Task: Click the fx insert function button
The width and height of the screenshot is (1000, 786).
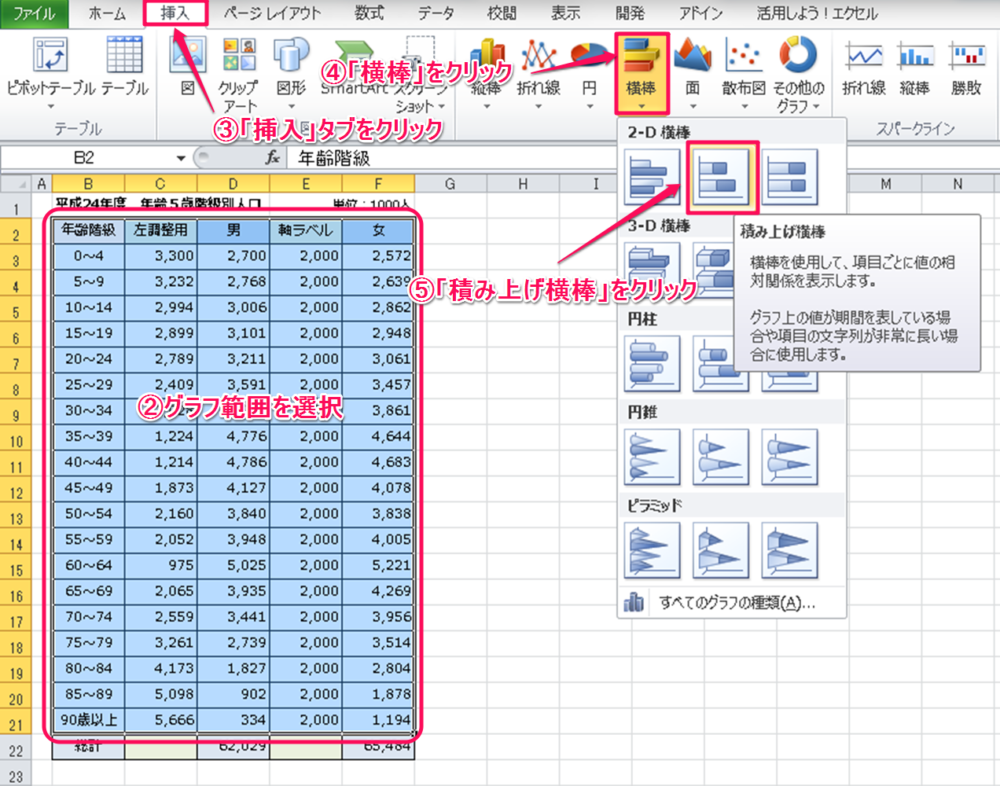Action: coord(271,158)
